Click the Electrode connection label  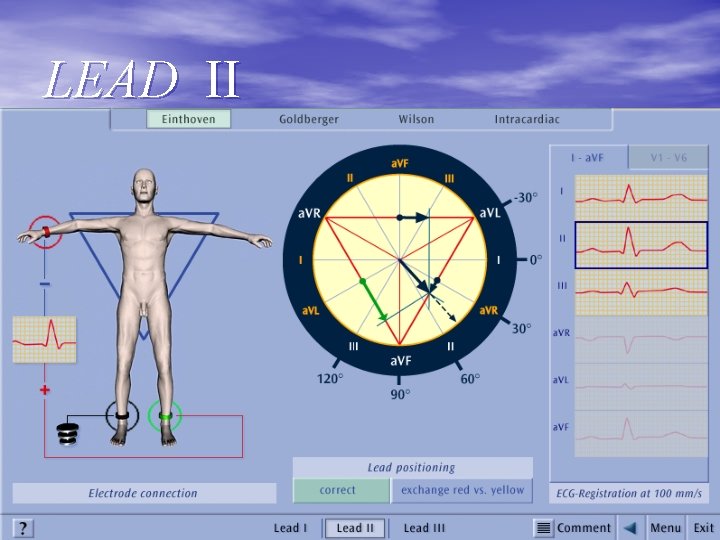click(143, 494)
